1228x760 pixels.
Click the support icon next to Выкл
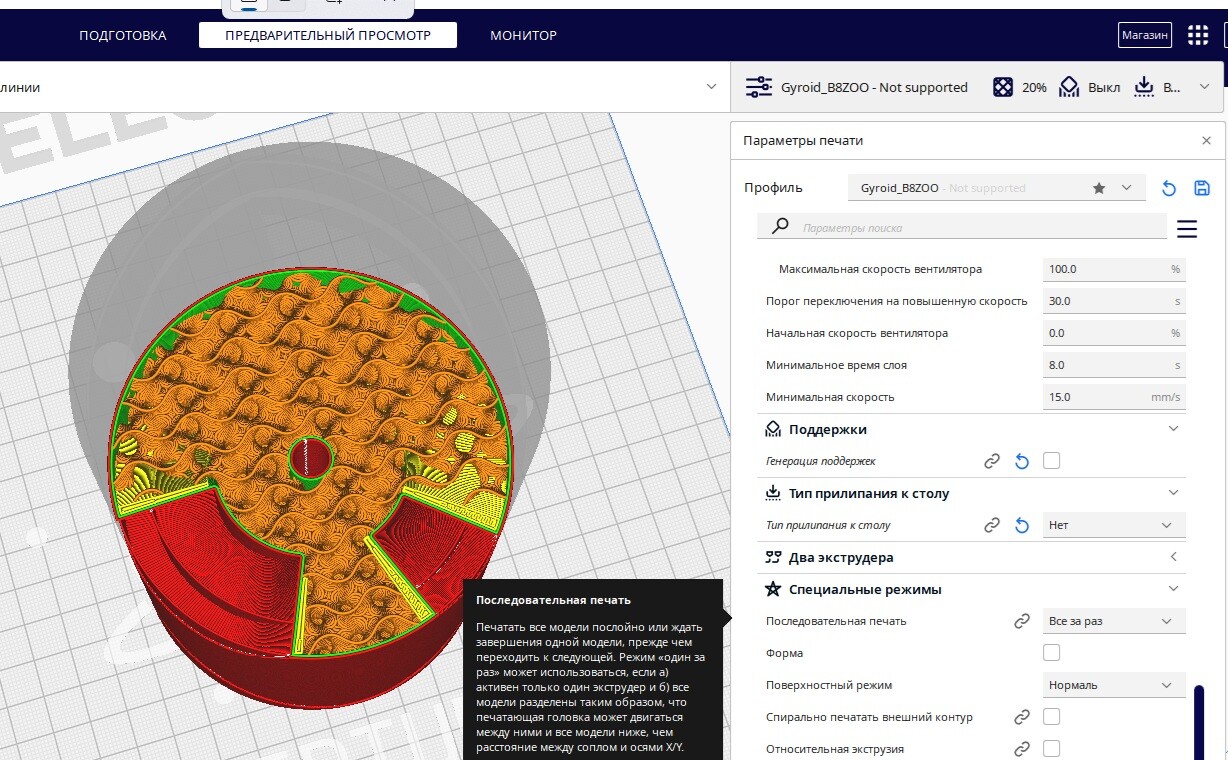pyautogui.click(x=1069, y=87)
